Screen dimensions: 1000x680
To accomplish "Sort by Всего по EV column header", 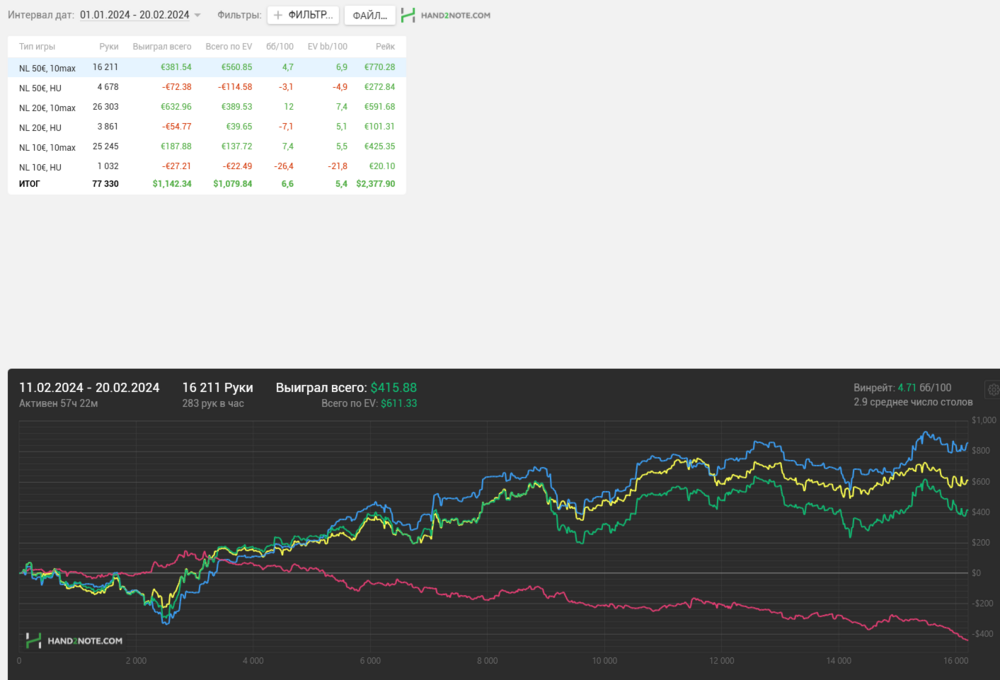I will coord(228,47).
